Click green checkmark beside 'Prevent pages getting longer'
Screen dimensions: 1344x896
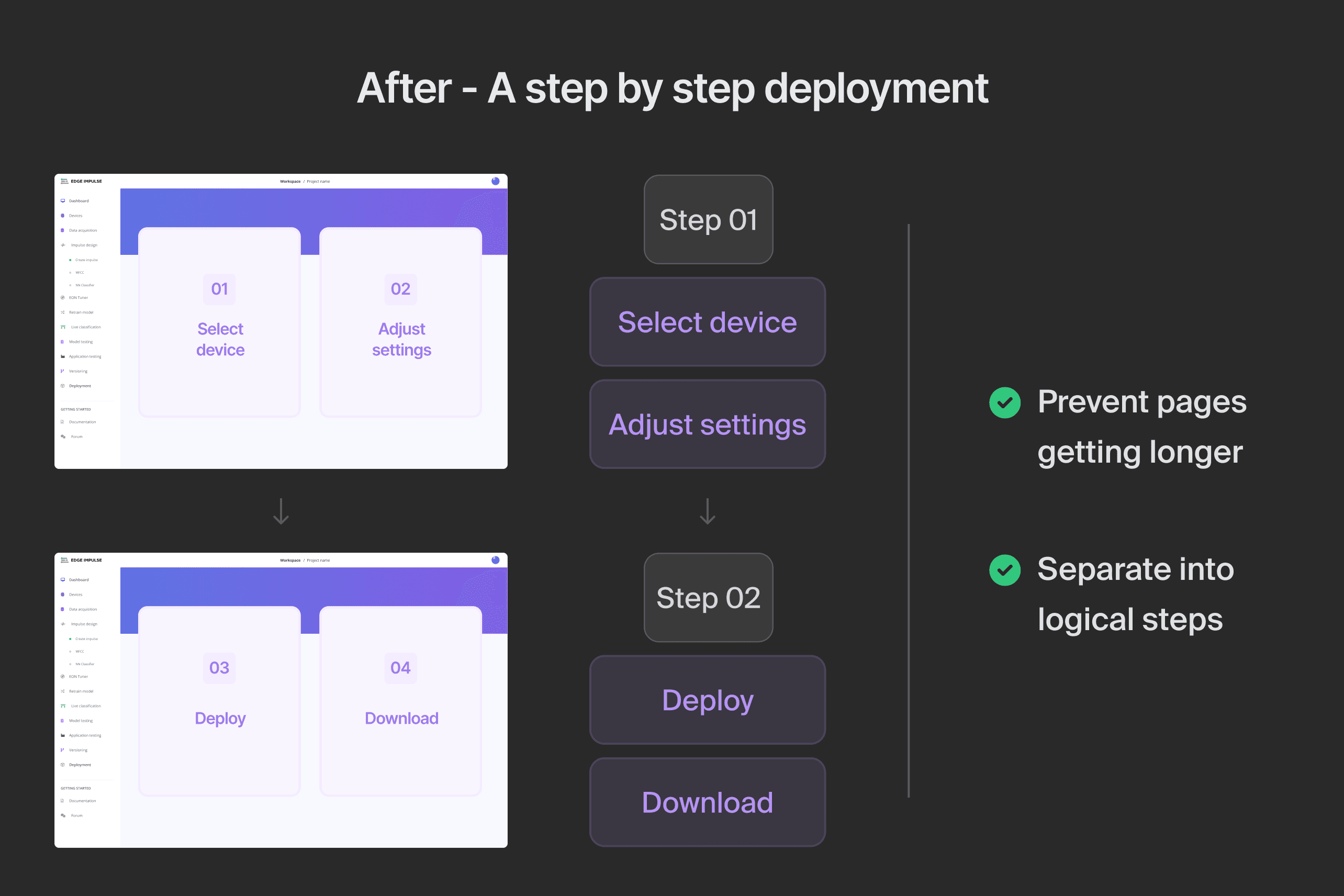coord(1004,403)
